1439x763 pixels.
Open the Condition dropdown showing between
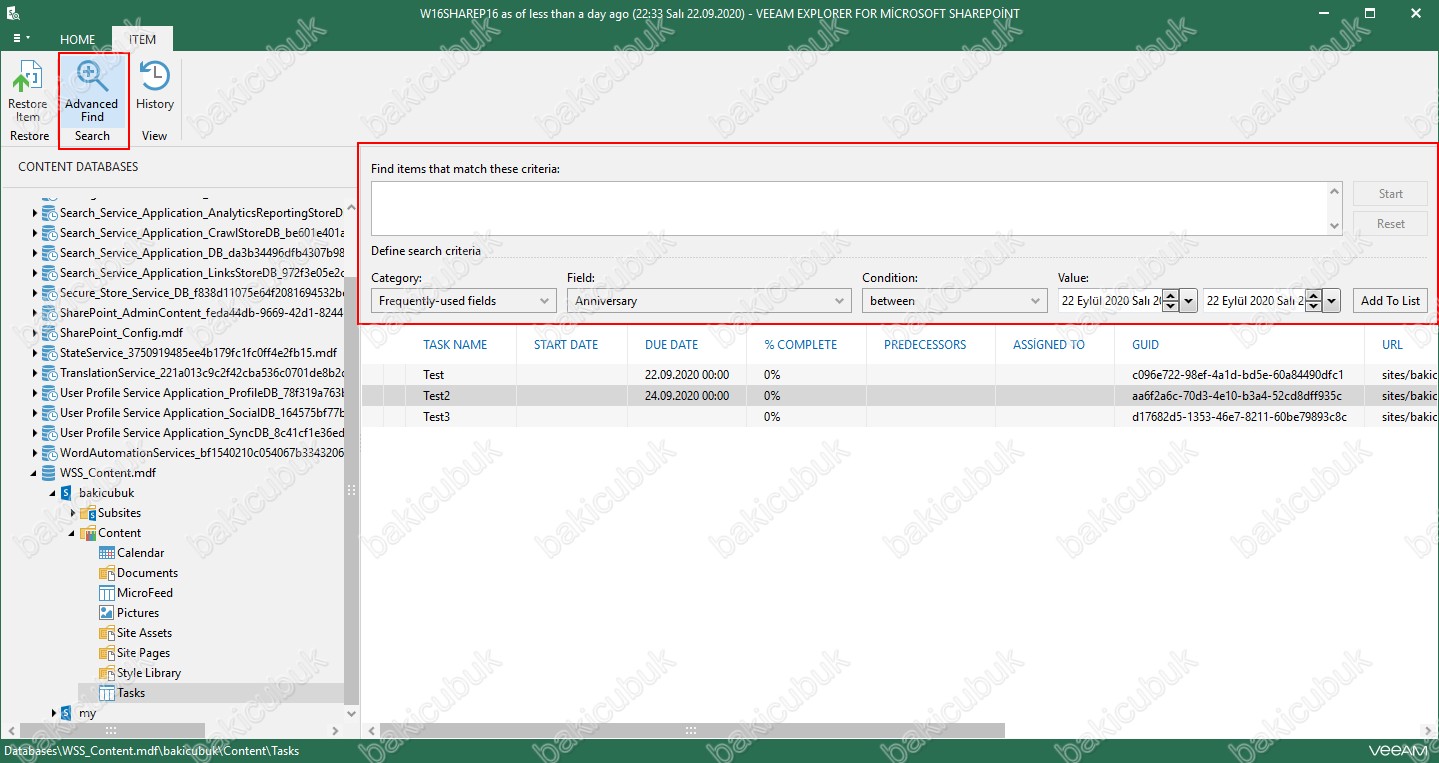(x=954, y=300)
